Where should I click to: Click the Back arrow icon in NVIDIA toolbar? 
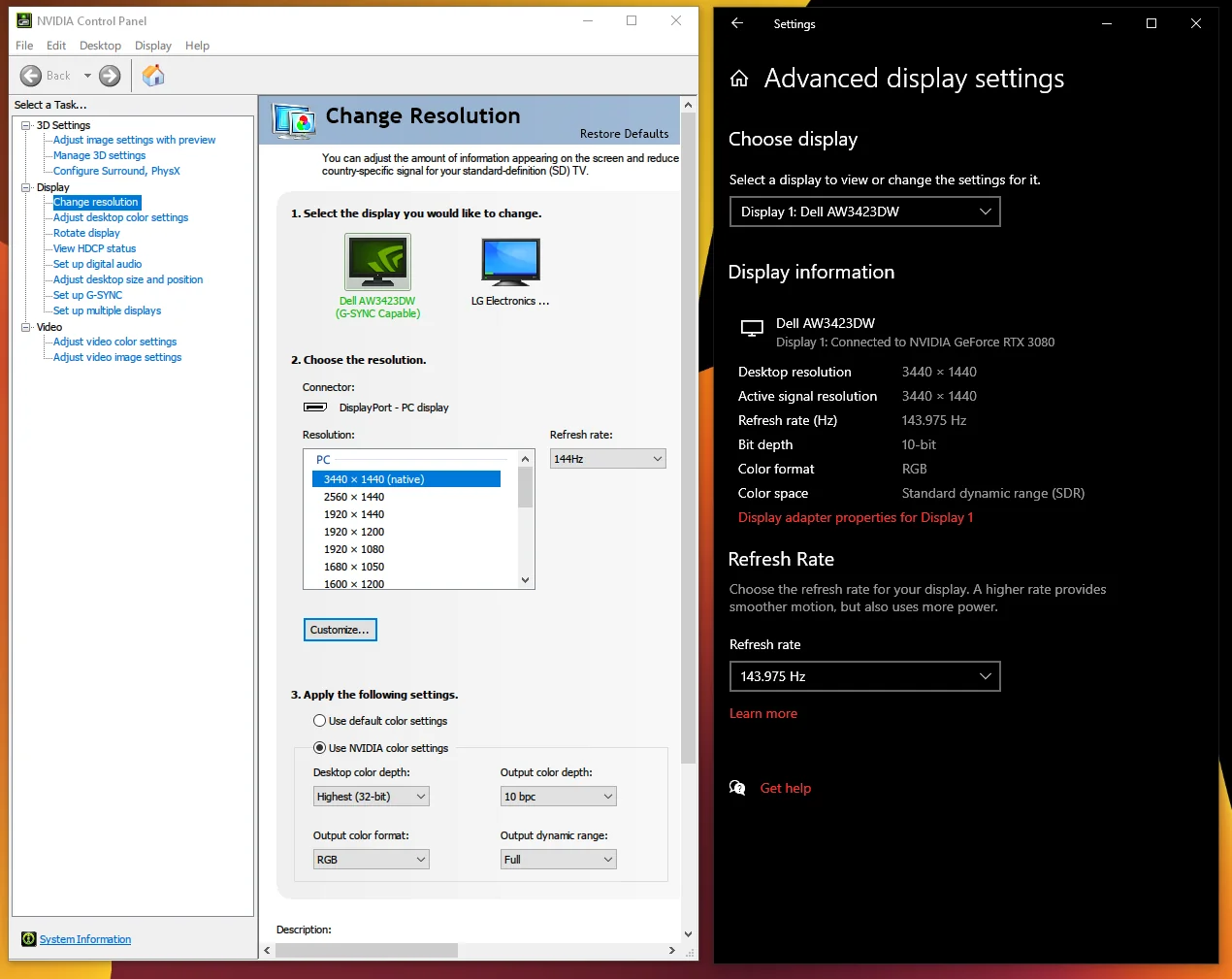coord(31,76)
